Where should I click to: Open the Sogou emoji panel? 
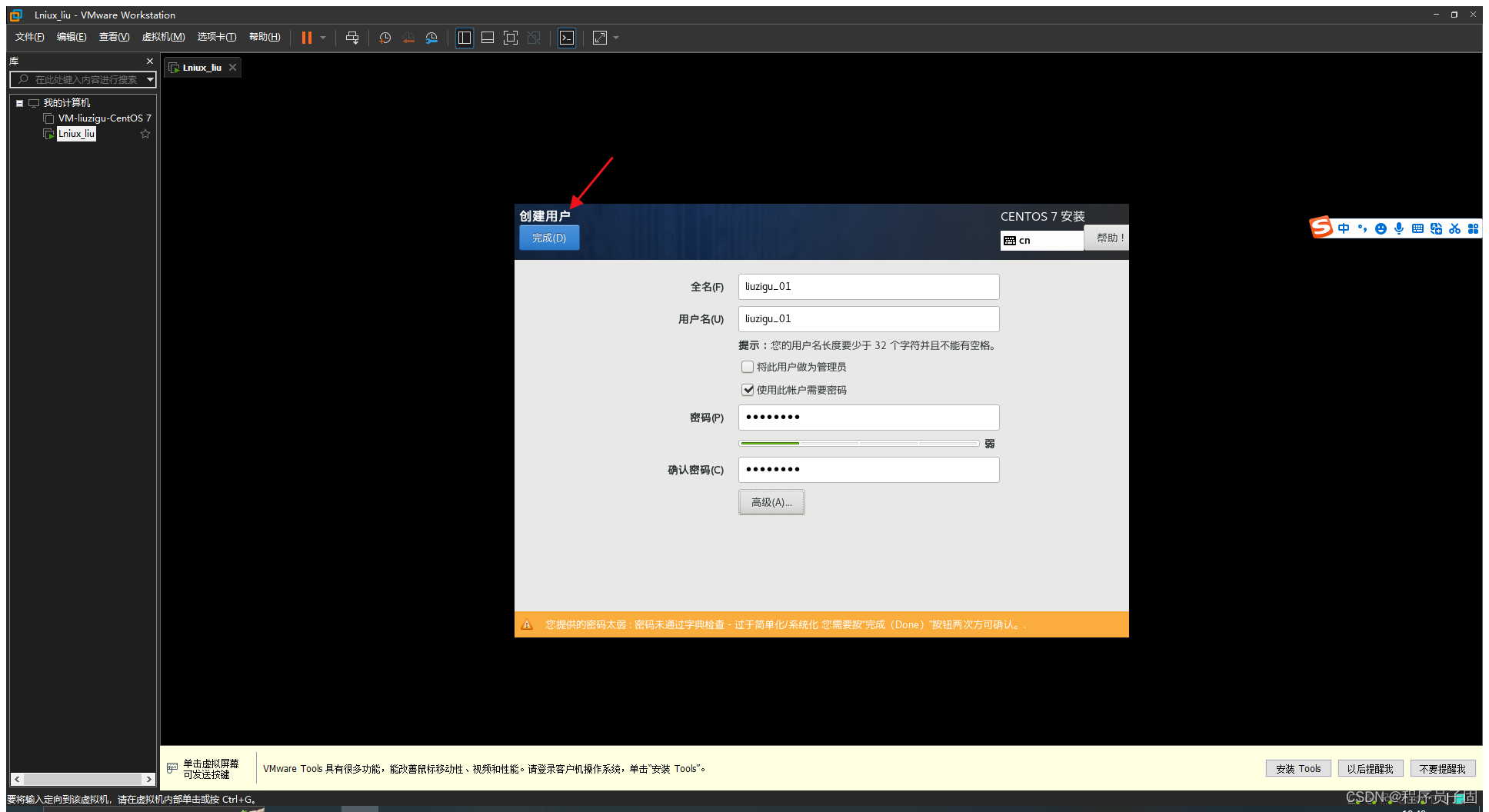(1381, 228)
